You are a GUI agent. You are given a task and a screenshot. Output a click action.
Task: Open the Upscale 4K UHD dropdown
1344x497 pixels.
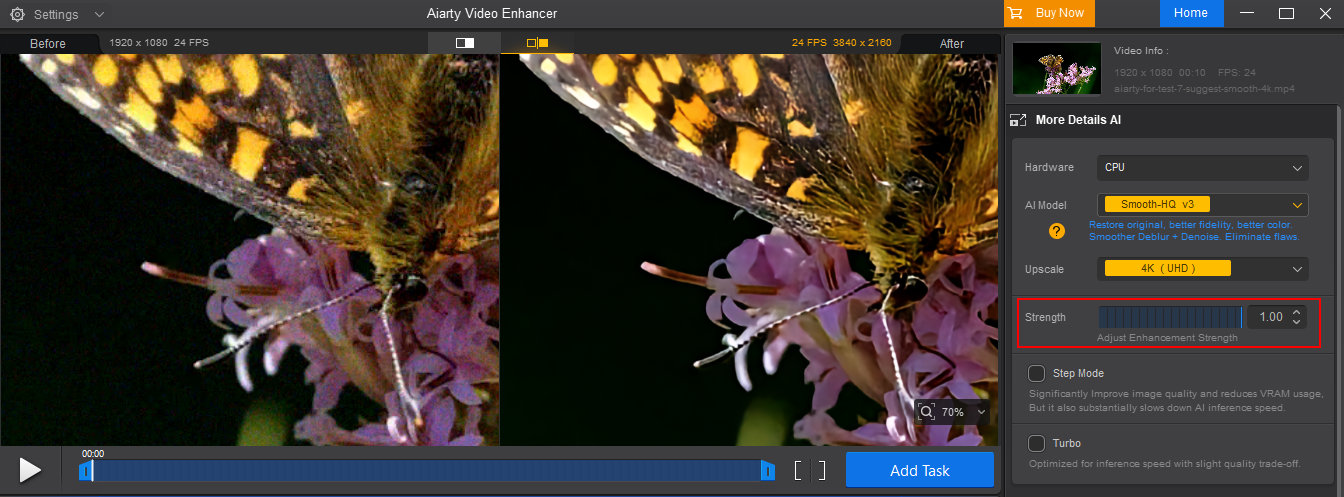point(1202,269)
